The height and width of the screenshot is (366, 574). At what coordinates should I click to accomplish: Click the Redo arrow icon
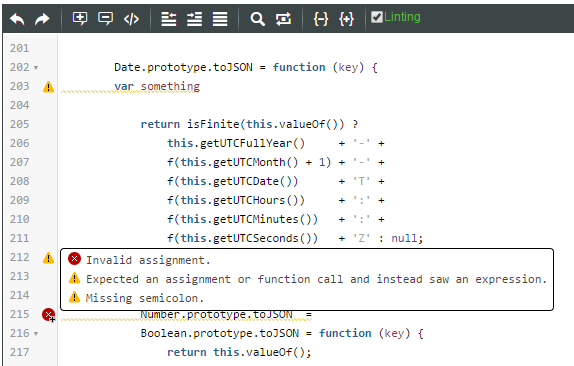click(x=42, y=19)
